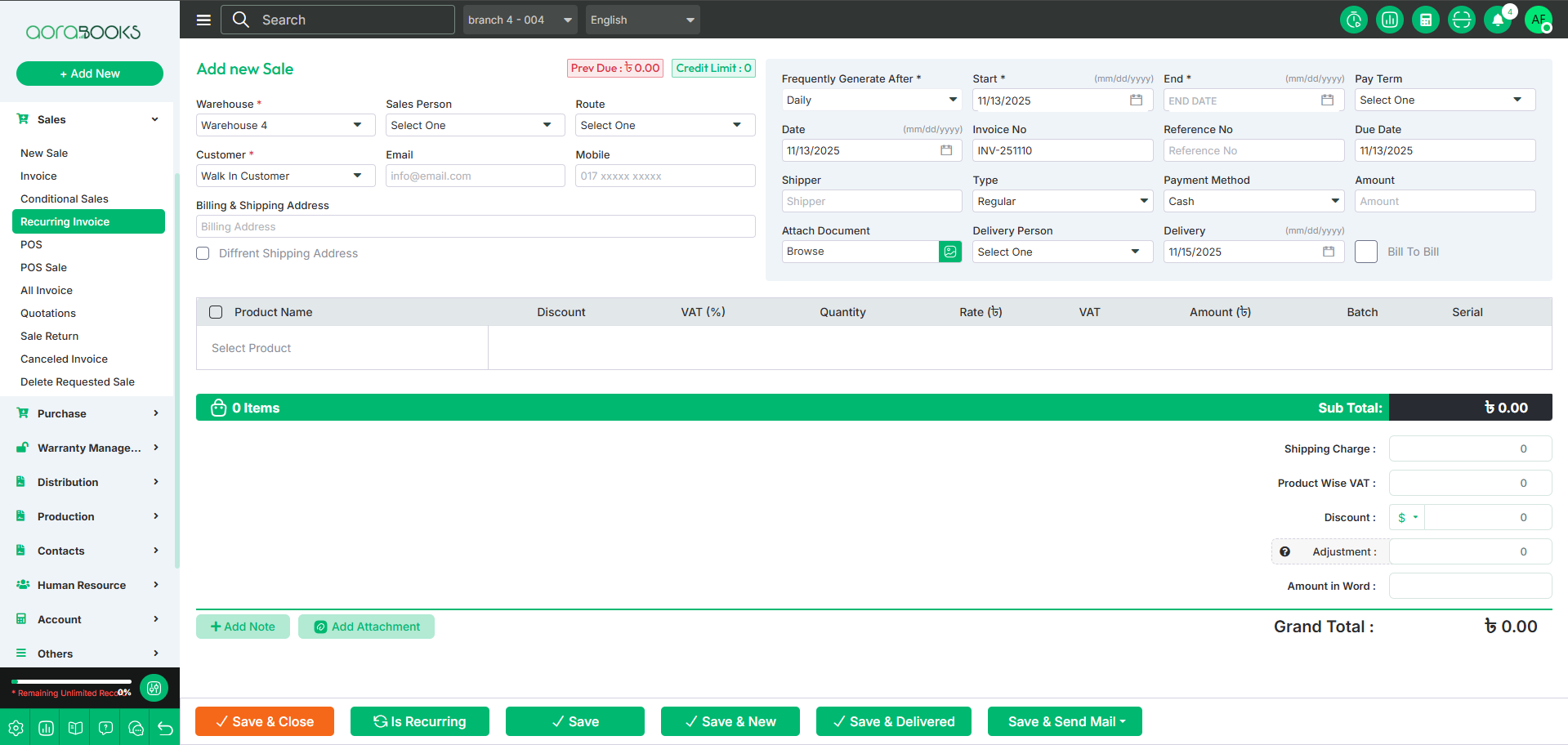Click the Save & Close button
Screen dimensions: 1568x745
click(265, 721)
